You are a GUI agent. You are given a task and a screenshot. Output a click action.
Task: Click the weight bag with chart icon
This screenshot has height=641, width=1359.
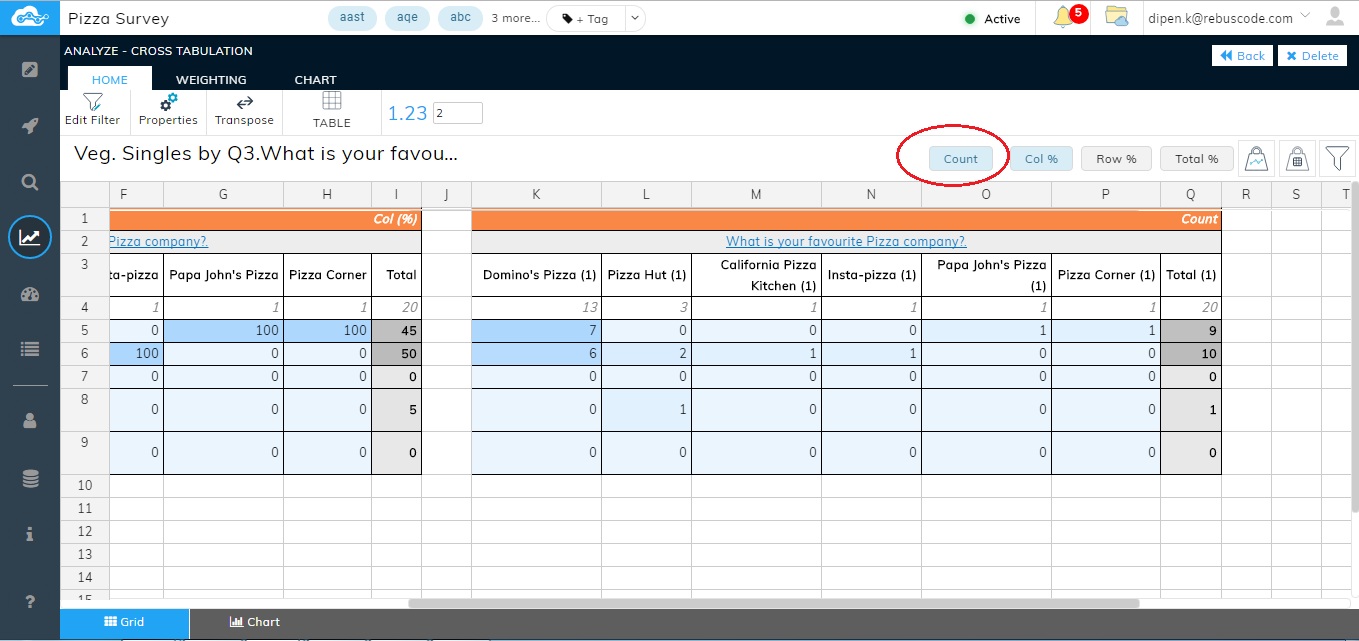coord(1257,158)
